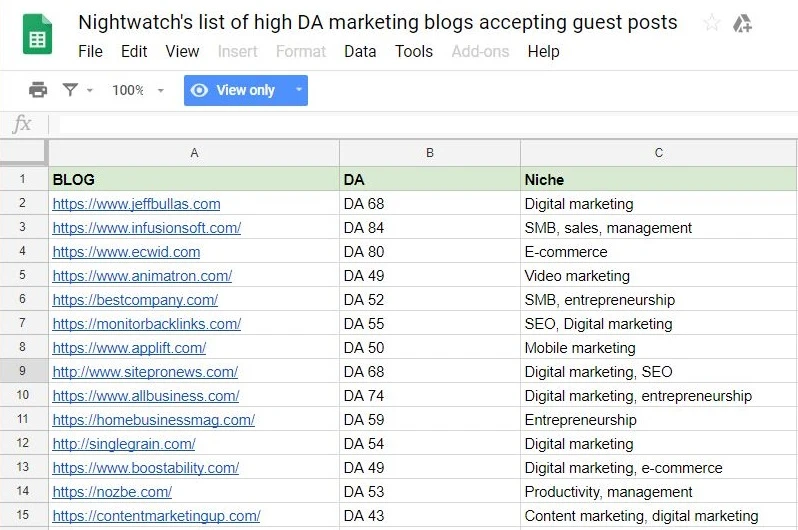798x530 pixels.
Task: Click the select-all corner box
Action: click(x=22, y=152)
